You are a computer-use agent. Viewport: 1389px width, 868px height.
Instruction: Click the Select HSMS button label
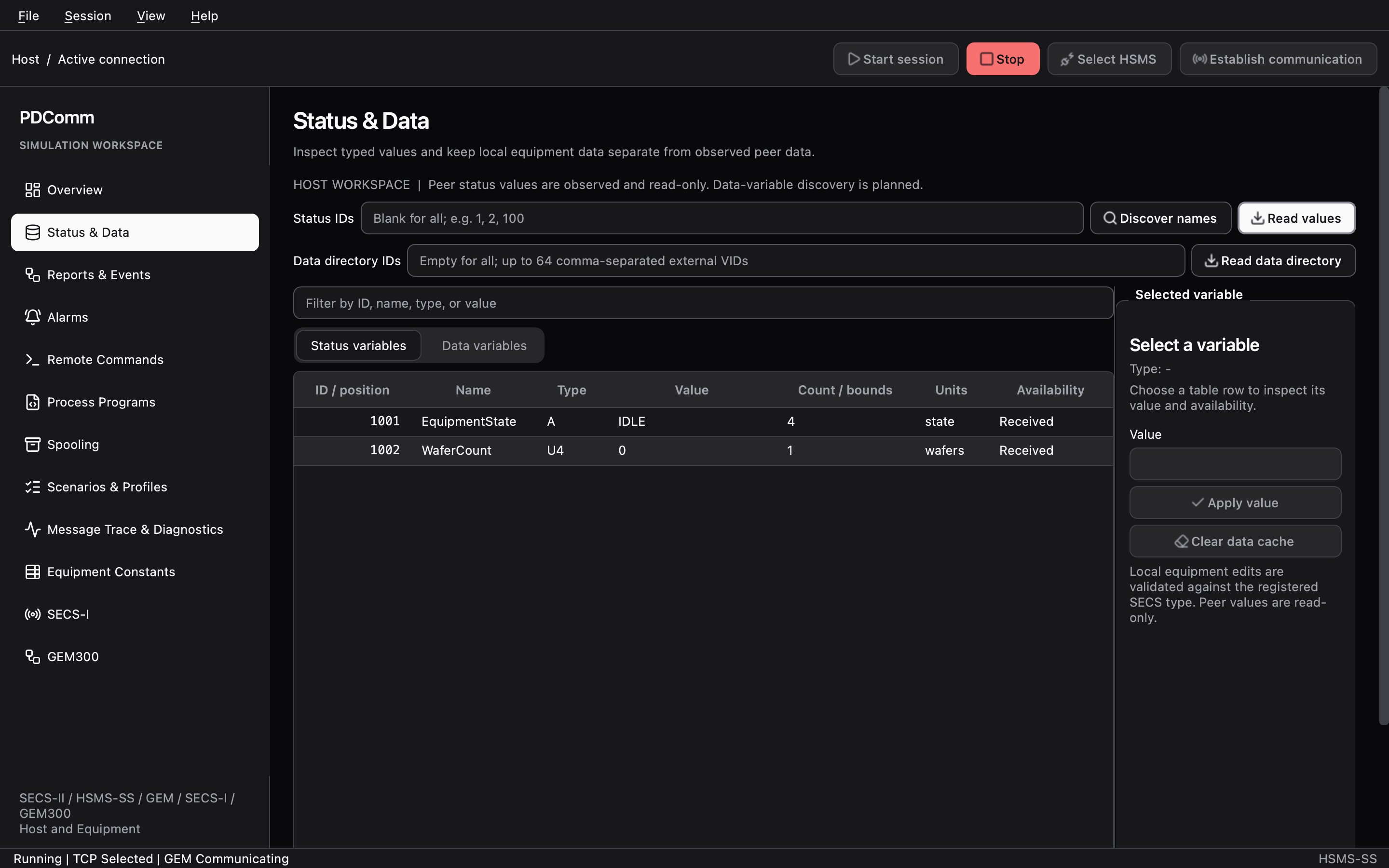[x=1117, y=59]
